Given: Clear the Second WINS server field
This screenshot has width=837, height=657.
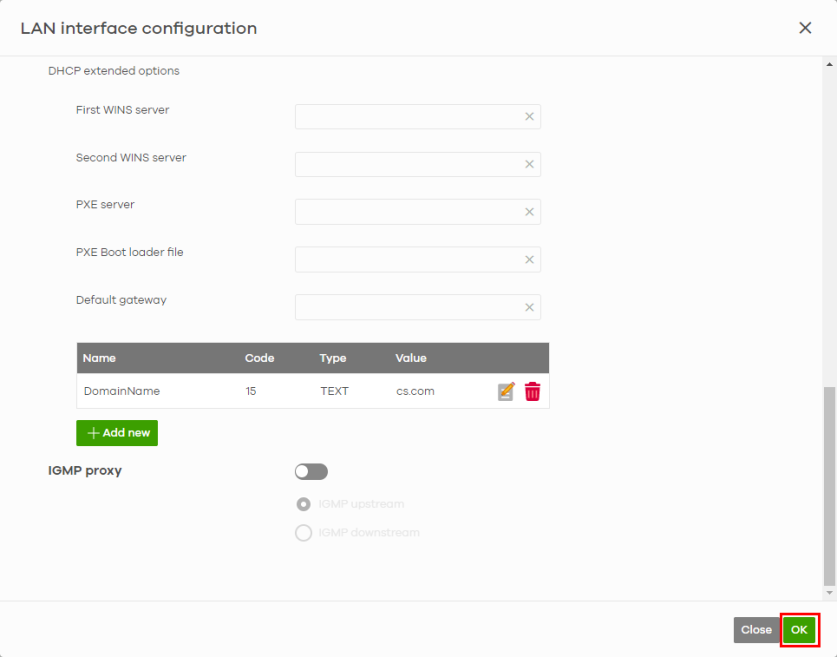Looking at the screenshot, I should [529, 165].
